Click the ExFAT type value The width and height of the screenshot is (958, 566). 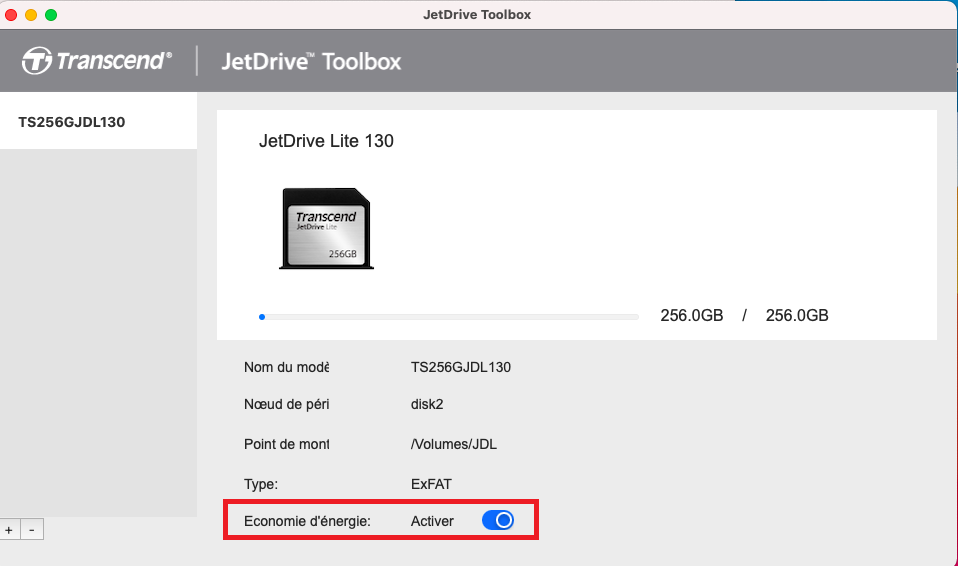tap(431, 484)
